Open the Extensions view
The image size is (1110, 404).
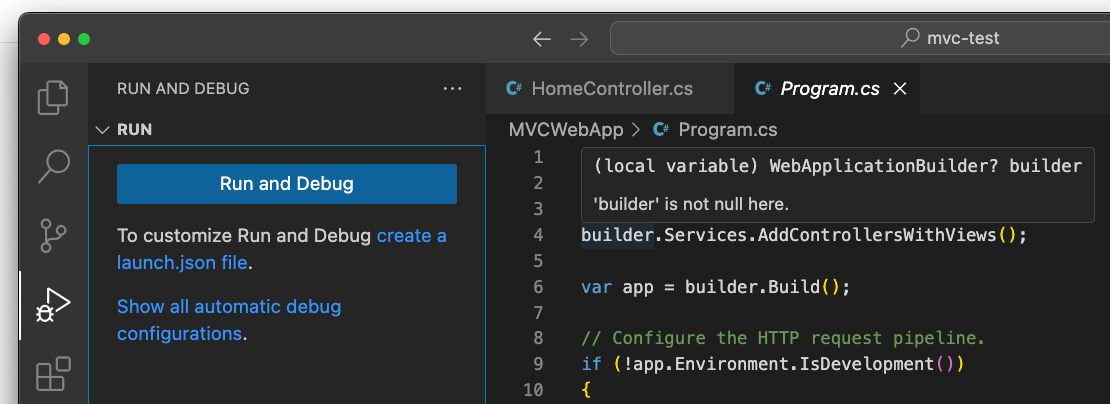coord(53,374)
